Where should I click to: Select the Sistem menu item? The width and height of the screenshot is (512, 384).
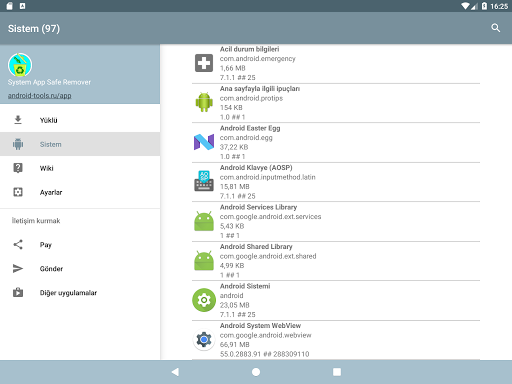pos(80,144)
